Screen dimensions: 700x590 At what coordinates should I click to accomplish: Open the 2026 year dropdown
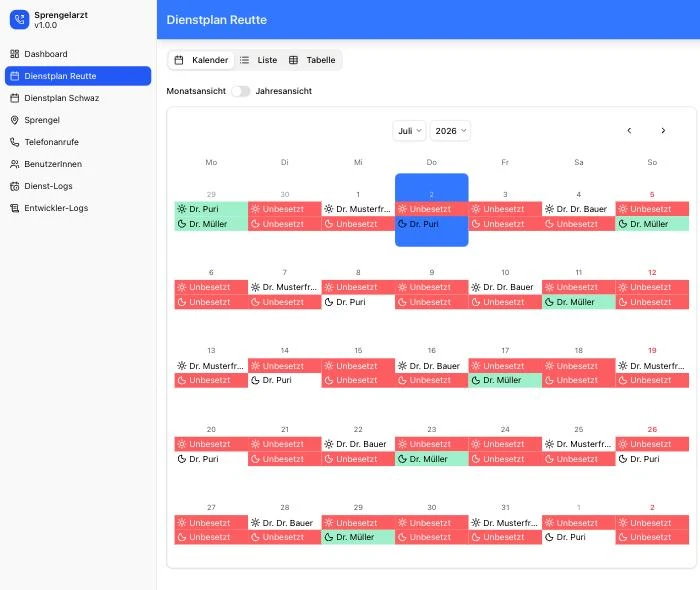tap(450, 131)
